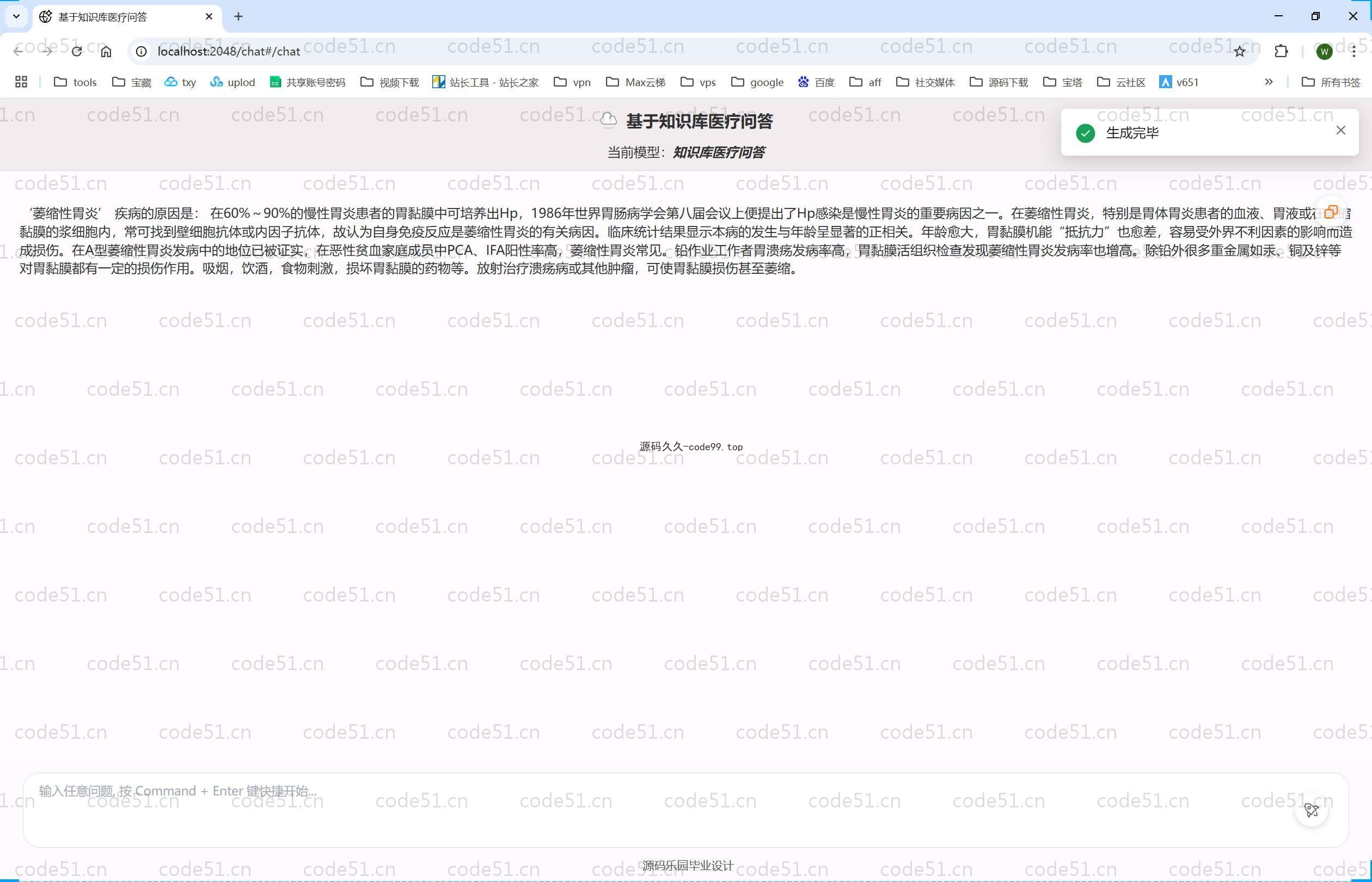Click the copy answer icon
This screenshot has width=1372, height=882.
pos(1331,212)
